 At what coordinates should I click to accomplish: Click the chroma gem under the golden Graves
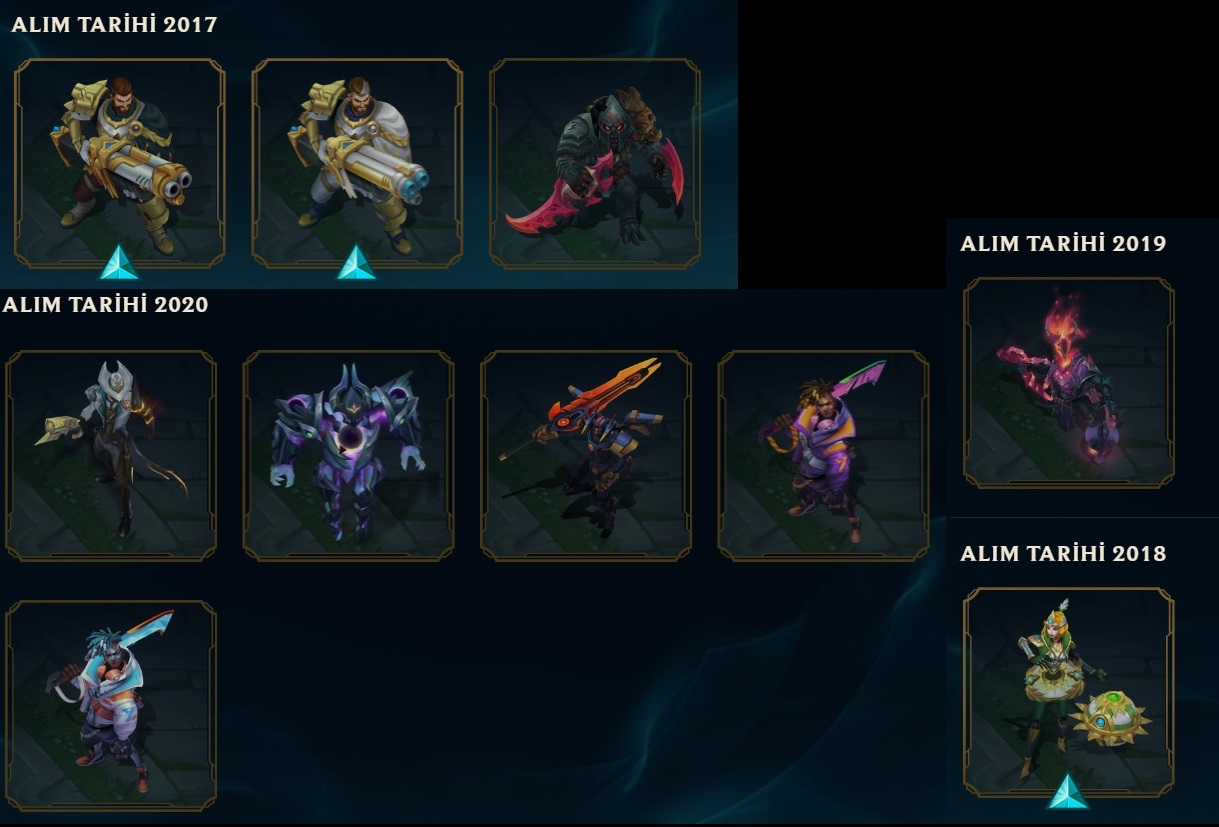(x=119, y=262)
